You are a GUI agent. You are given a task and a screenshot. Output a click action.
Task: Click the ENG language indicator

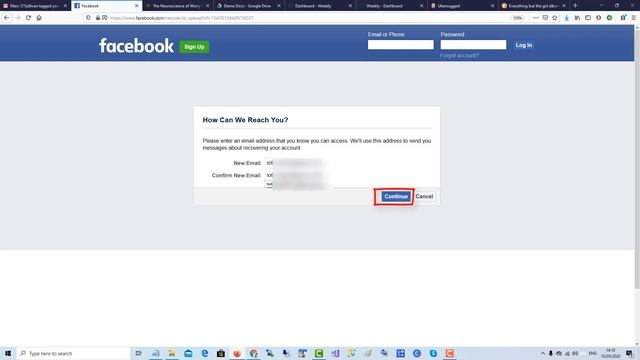(592, 353)
